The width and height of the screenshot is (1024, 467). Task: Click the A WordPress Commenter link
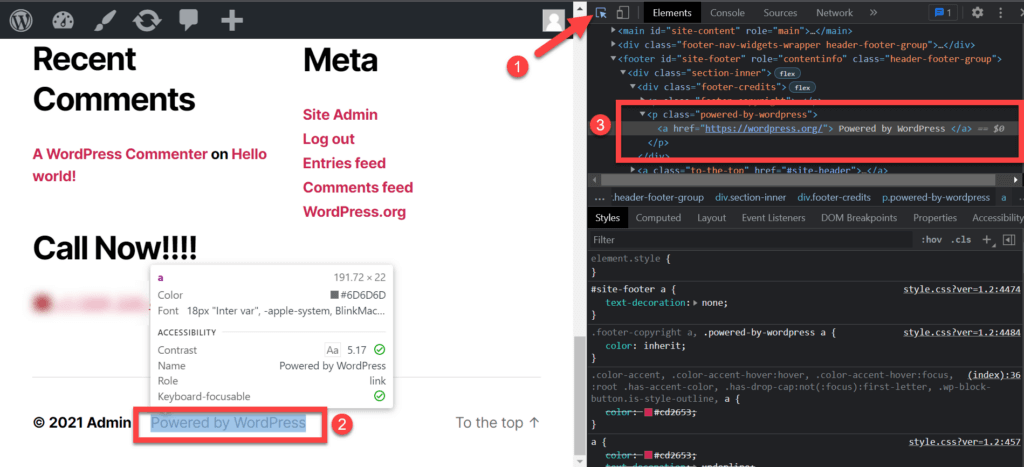pyautogui.click(x=120, y=154)
